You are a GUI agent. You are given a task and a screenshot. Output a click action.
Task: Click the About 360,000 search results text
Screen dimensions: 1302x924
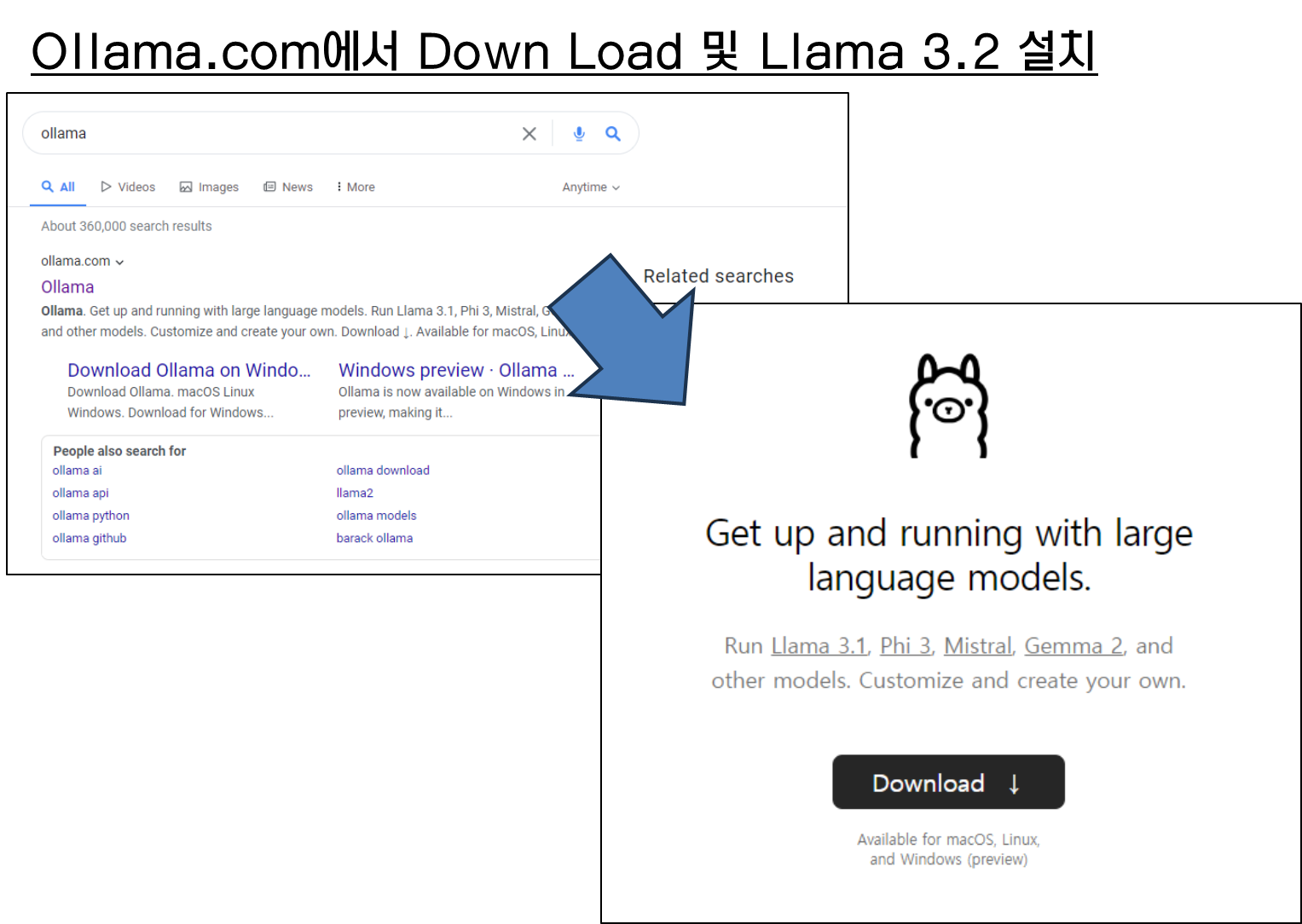(x=126, y=226)
